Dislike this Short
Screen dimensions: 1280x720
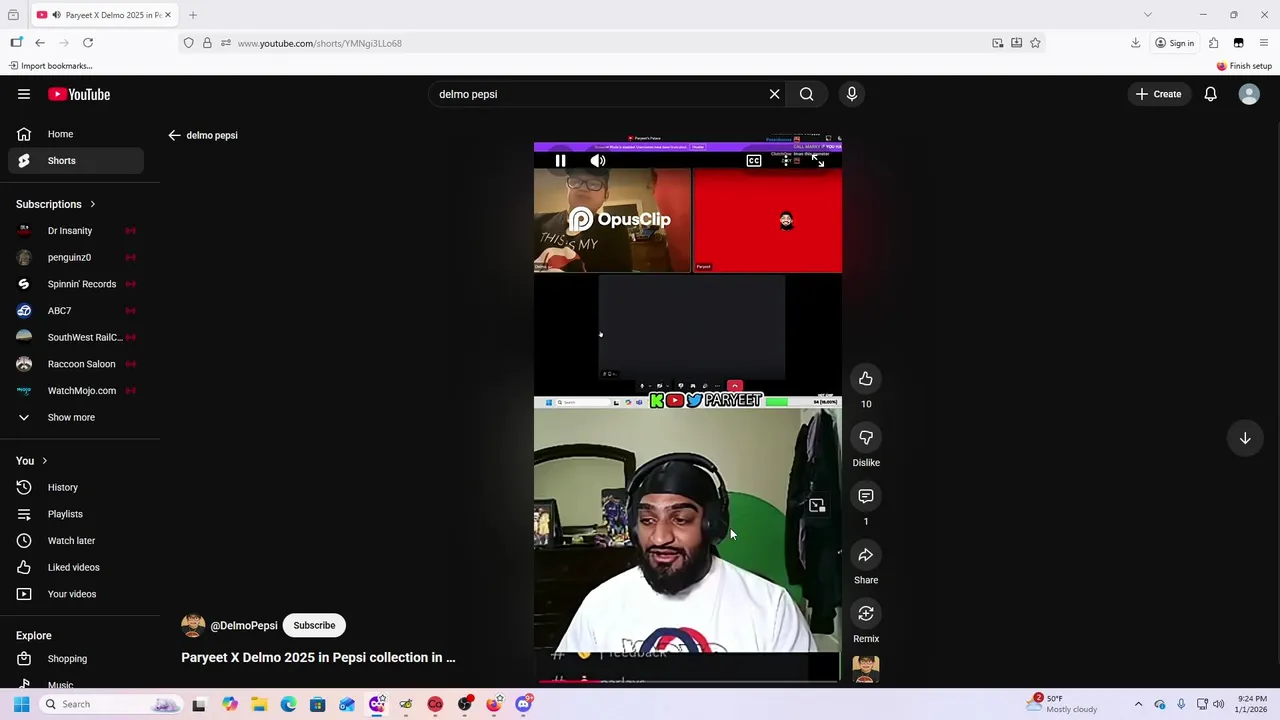tap(866, 438)
